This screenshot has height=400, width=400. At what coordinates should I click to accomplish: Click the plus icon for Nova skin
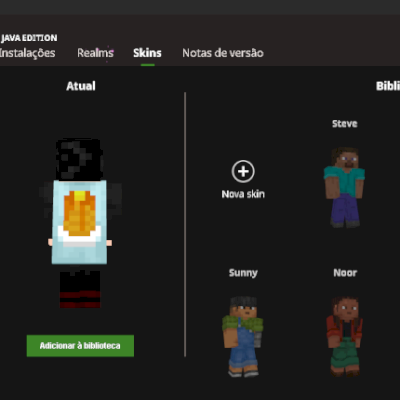[x=243, y=172]
